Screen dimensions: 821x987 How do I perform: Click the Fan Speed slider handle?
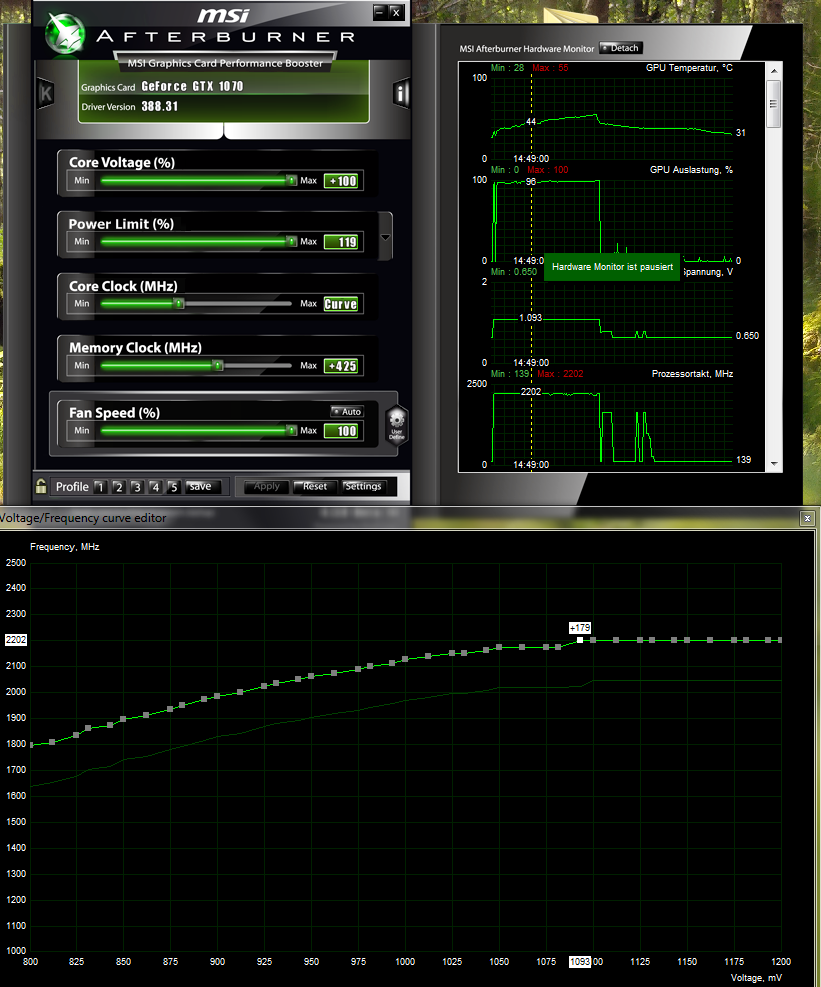coord(292,431)
